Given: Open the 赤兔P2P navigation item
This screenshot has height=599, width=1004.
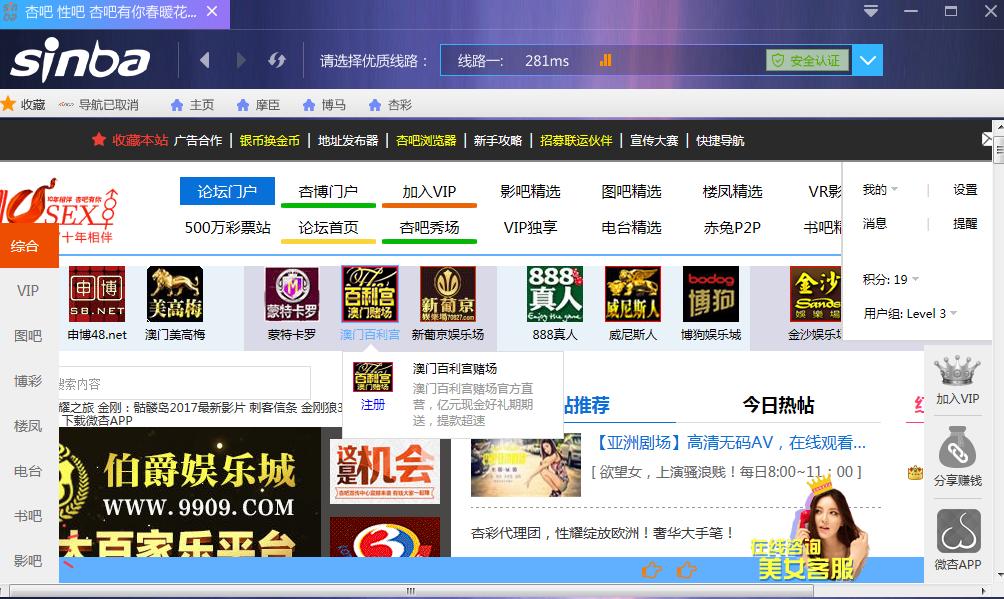Looking at the screenshot, I should [733, 227].
